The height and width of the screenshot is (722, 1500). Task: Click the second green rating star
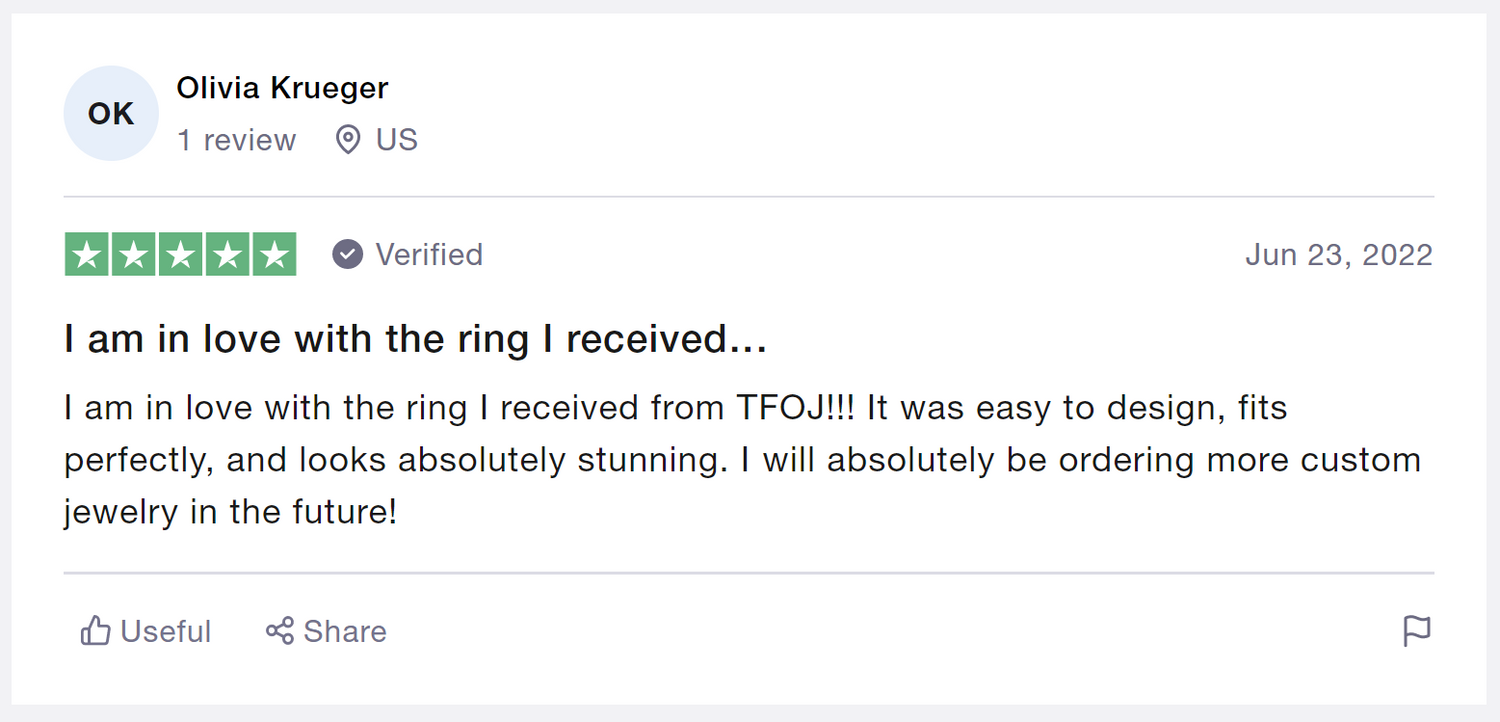(x=134, y=255)
